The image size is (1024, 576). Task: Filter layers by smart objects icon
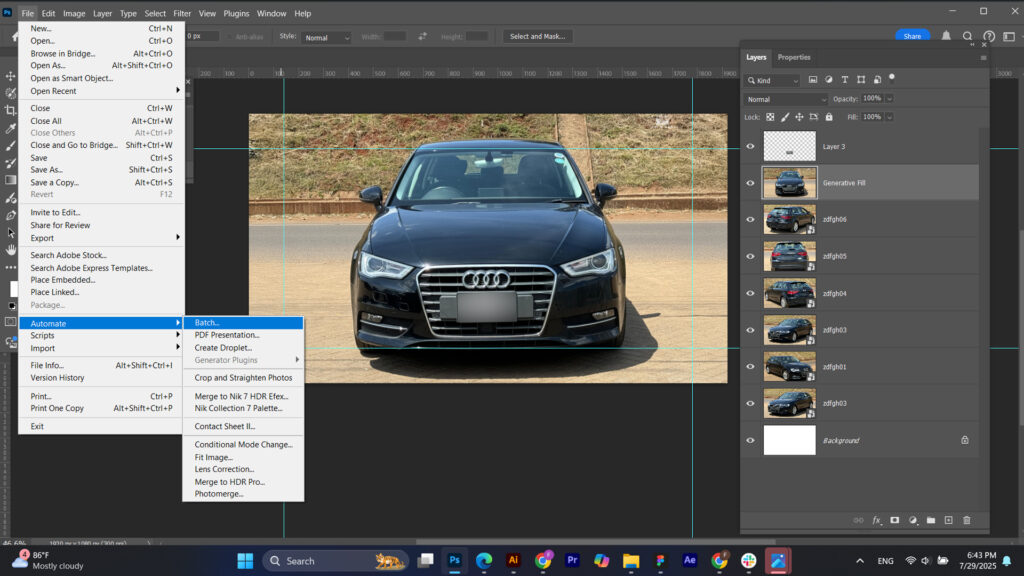[877, 80]
